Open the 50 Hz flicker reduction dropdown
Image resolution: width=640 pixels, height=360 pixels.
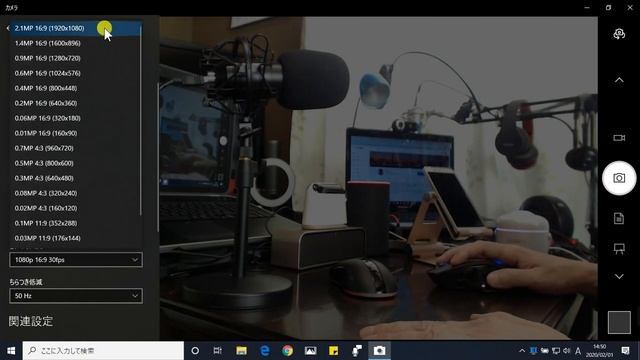[76, 296]
